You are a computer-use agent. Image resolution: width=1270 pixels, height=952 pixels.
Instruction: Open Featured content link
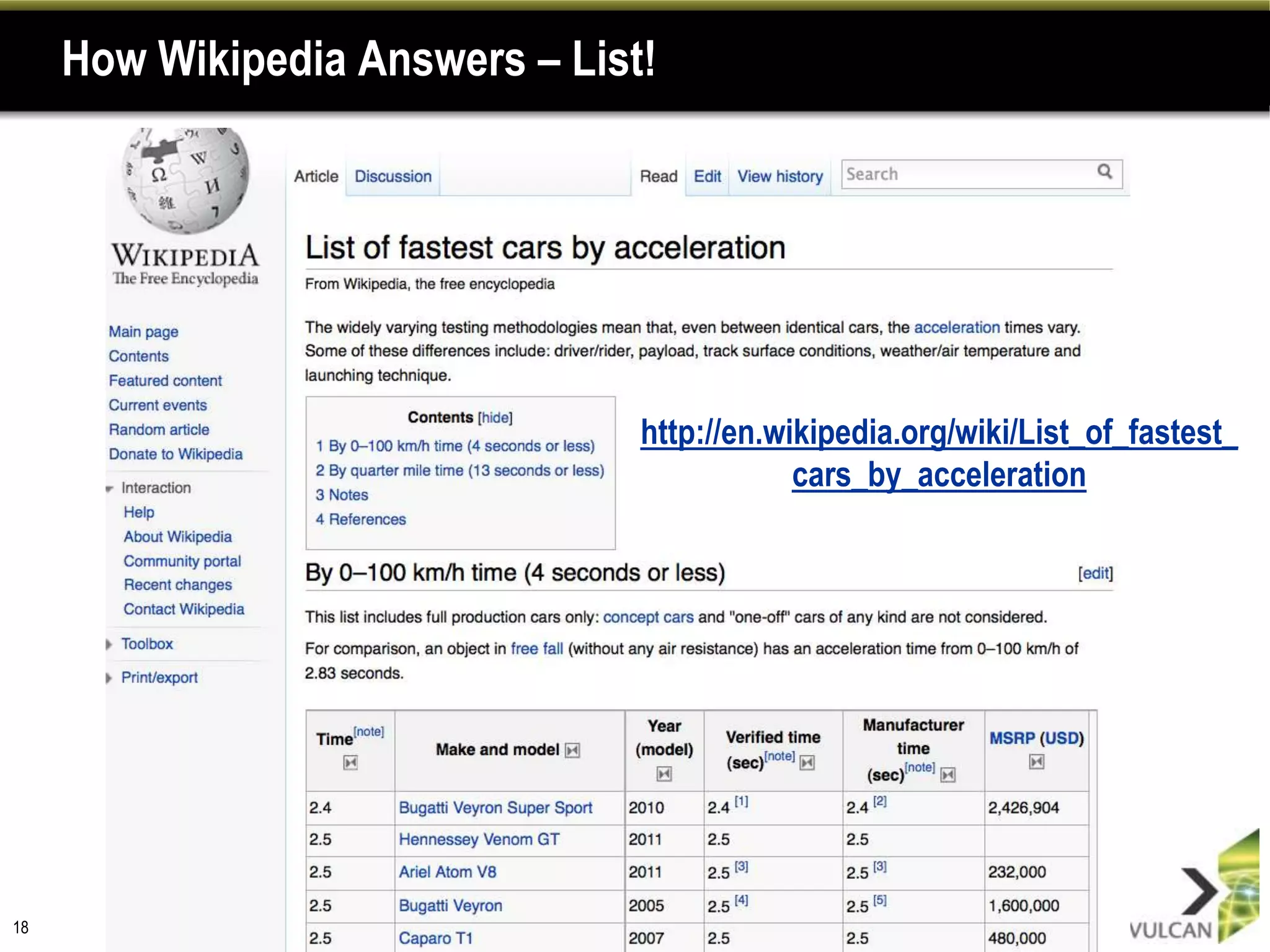point(166,381)
